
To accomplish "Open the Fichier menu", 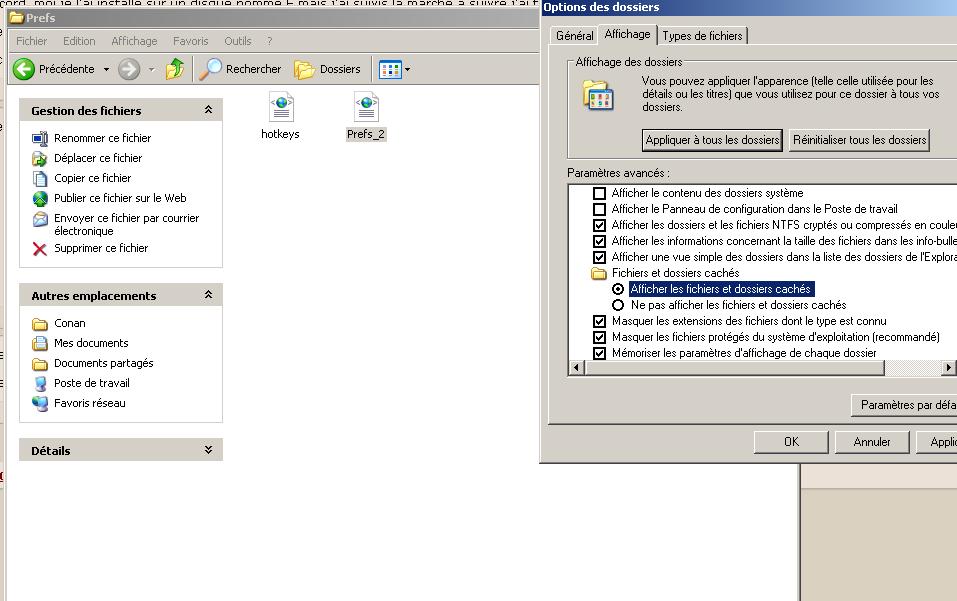I will click(x=31, y=41).
